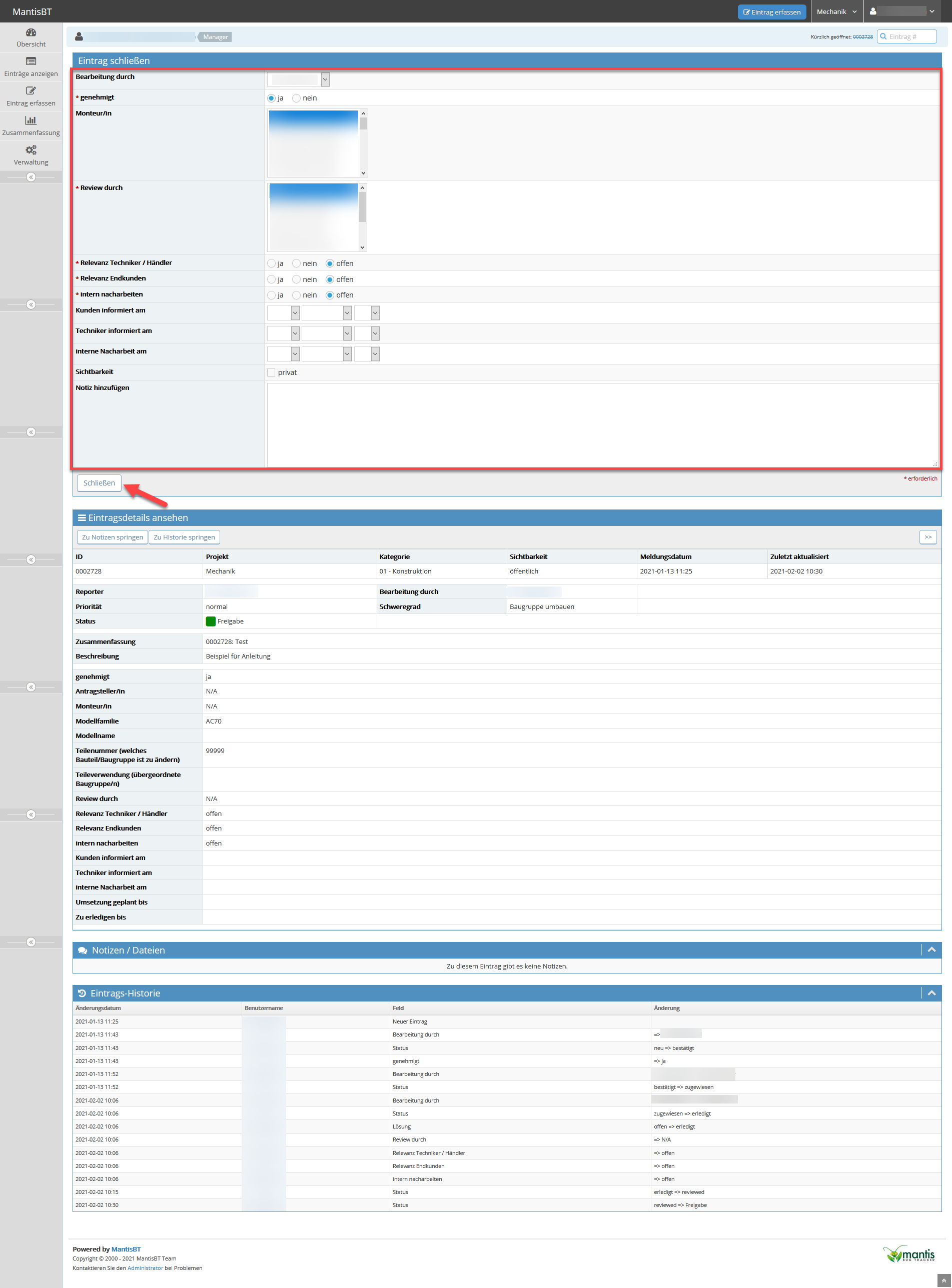Jump via Zu Historie springen
This screenshot has width=952, height=1288.
185,537
